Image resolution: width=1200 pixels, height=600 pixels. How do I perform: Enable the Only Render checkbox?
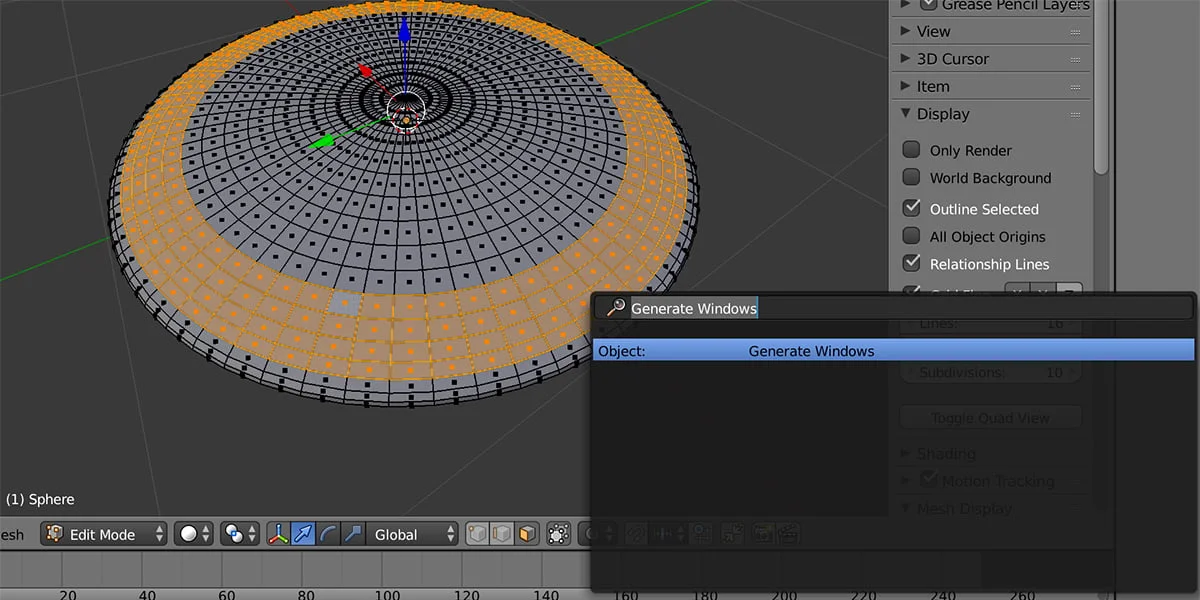pyautogui.click(x=911, y=149)
